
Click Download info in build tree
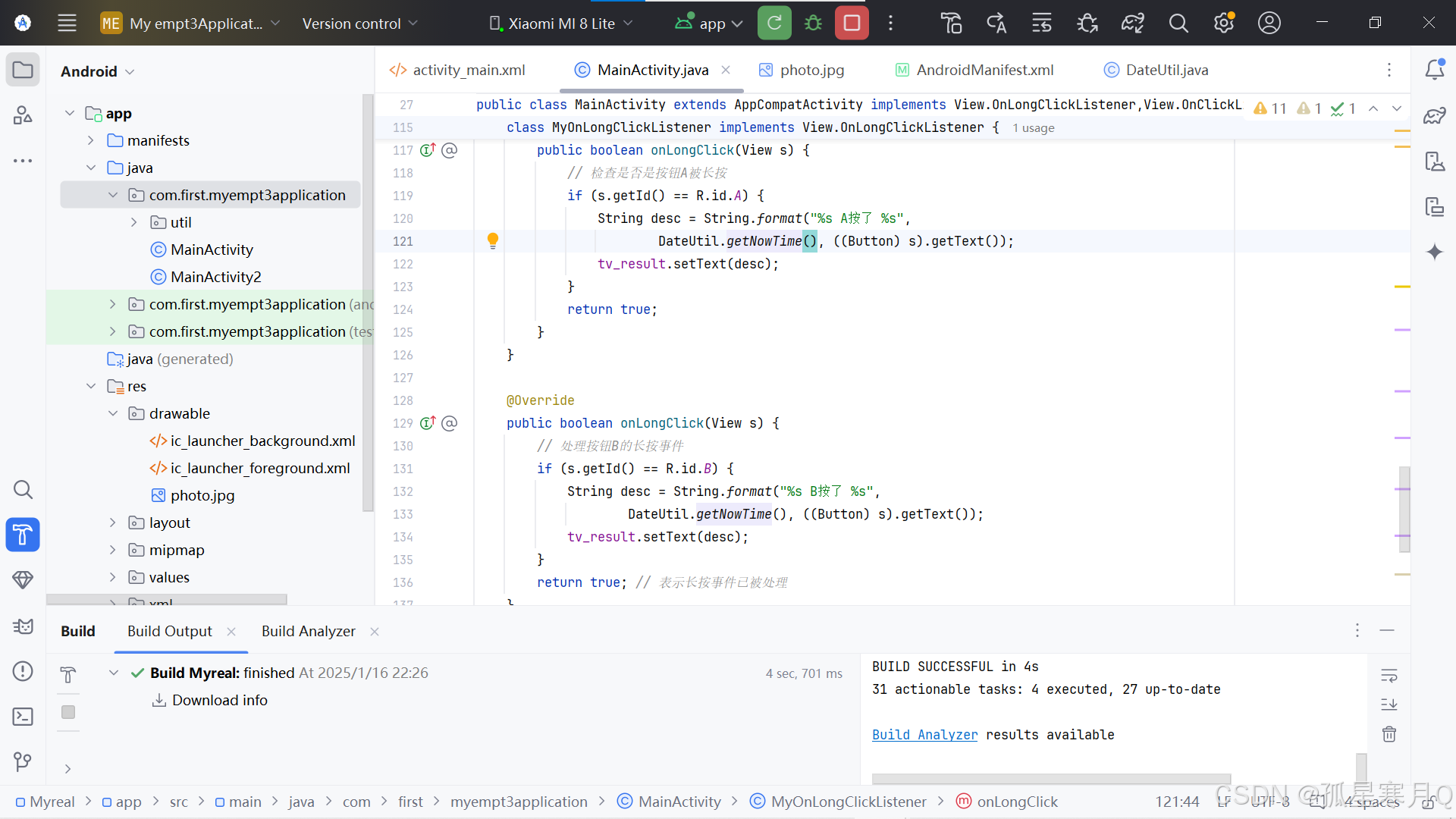pos(219,700)
